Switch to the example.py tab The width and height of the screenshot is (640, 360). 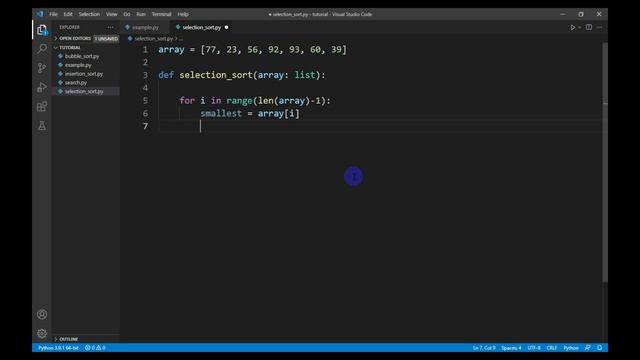[145, 27]
